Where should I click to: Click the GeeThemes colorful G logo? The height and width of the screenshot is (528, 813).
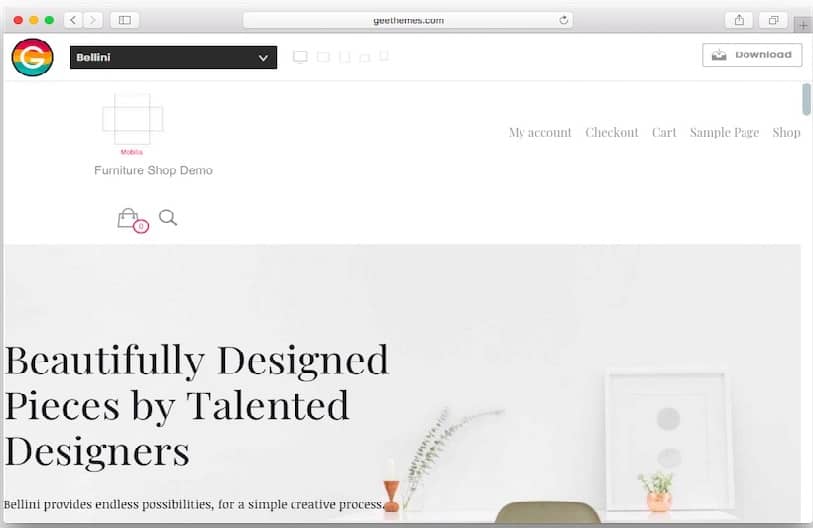(x=32, y=57)
